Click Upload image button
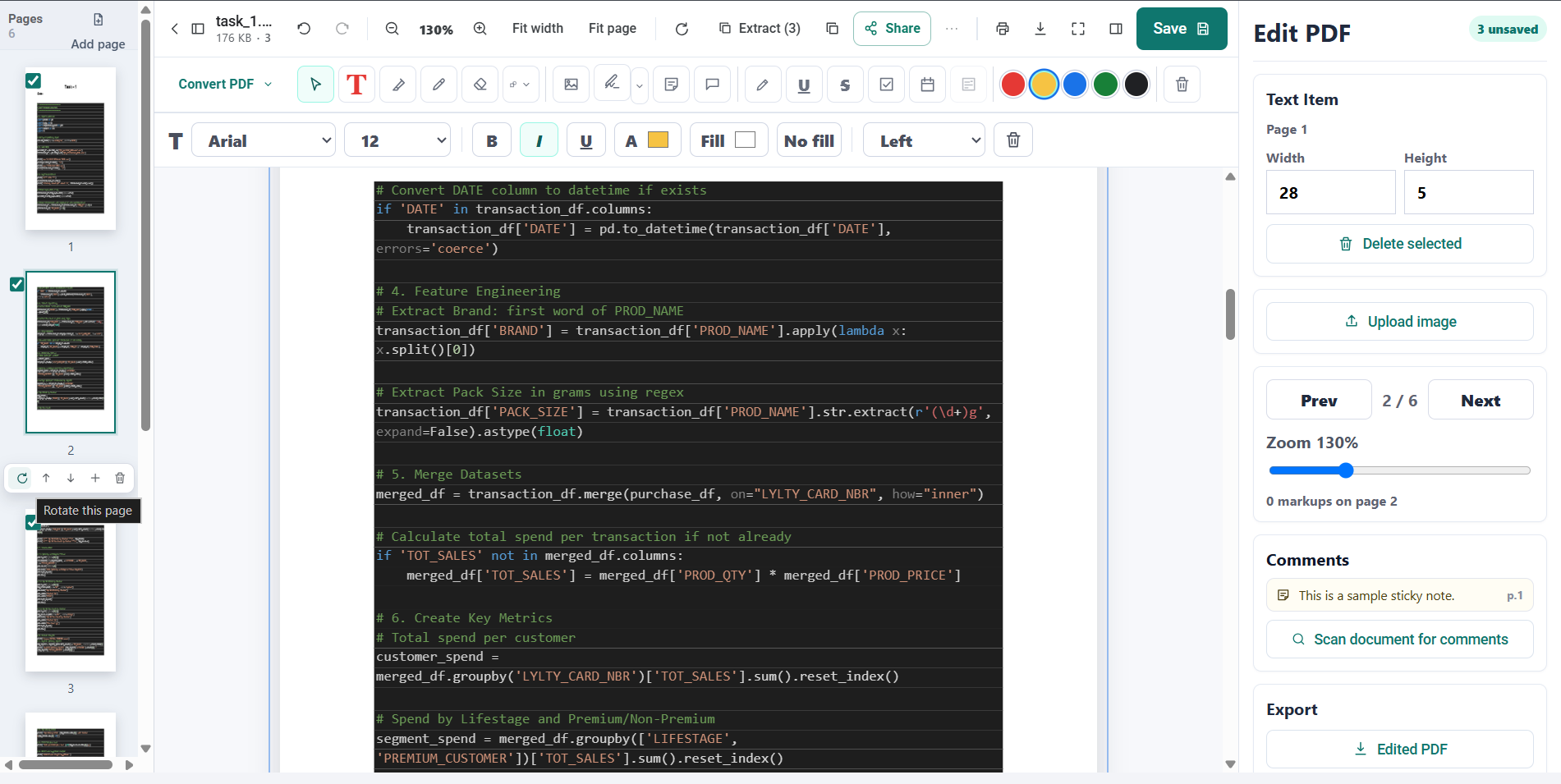The width and height of the screenshot is (1561, 784). (x=1400, y=322)
